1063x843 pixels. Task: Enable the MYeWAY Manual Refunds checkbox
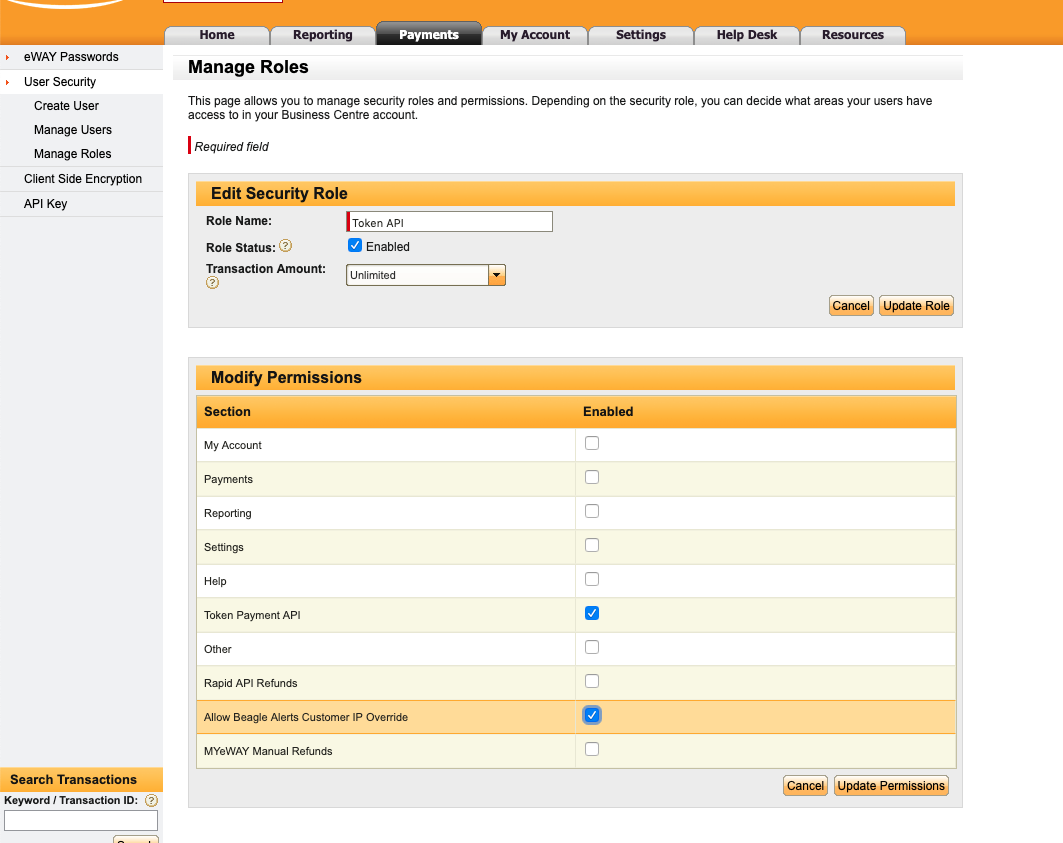pos(592,749)
